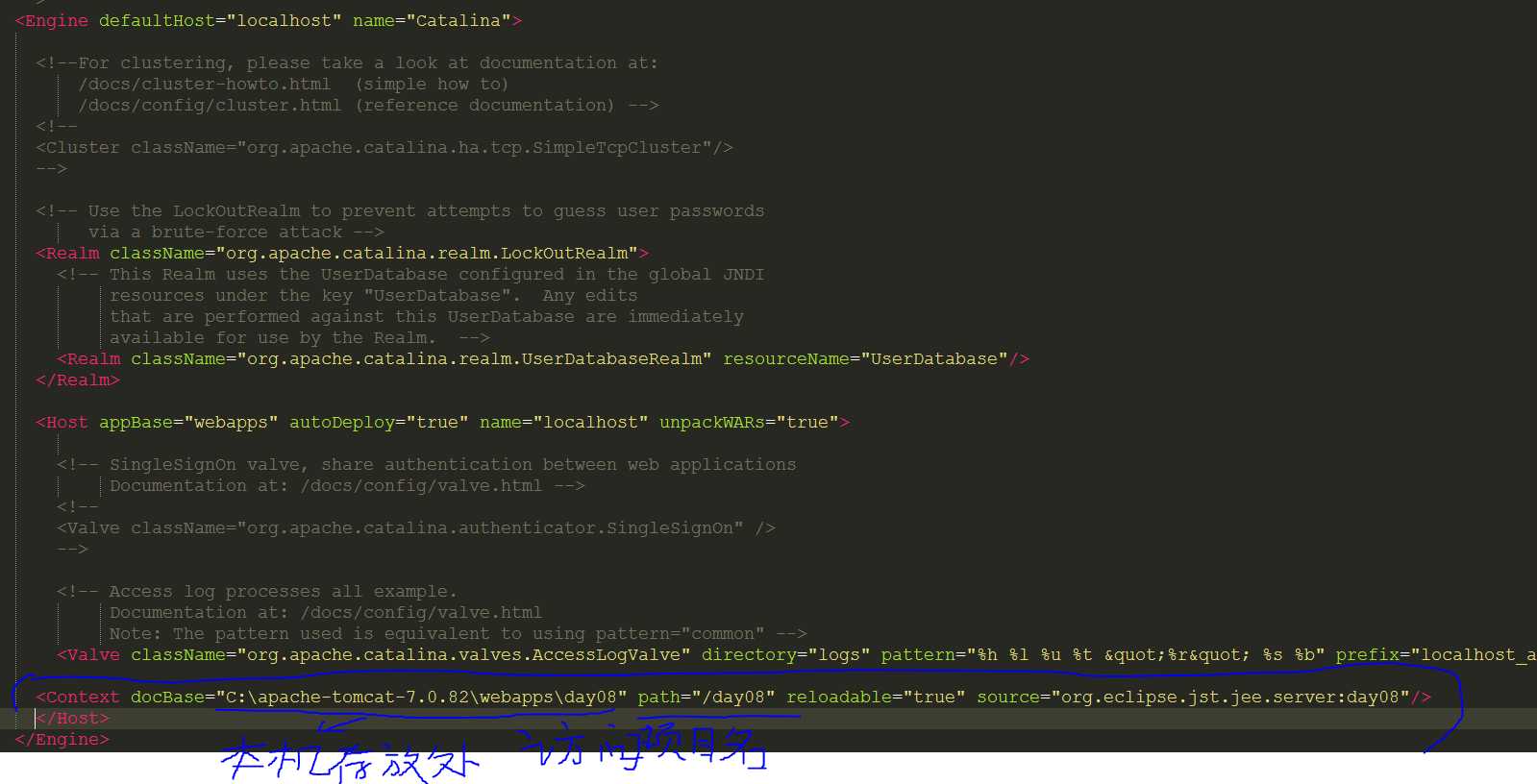Click "org.apache.catalina.ha.tcp.SimpleTcpCluster" class name
This screenshot has width=1537, height=784.
[x=475, y=147]
